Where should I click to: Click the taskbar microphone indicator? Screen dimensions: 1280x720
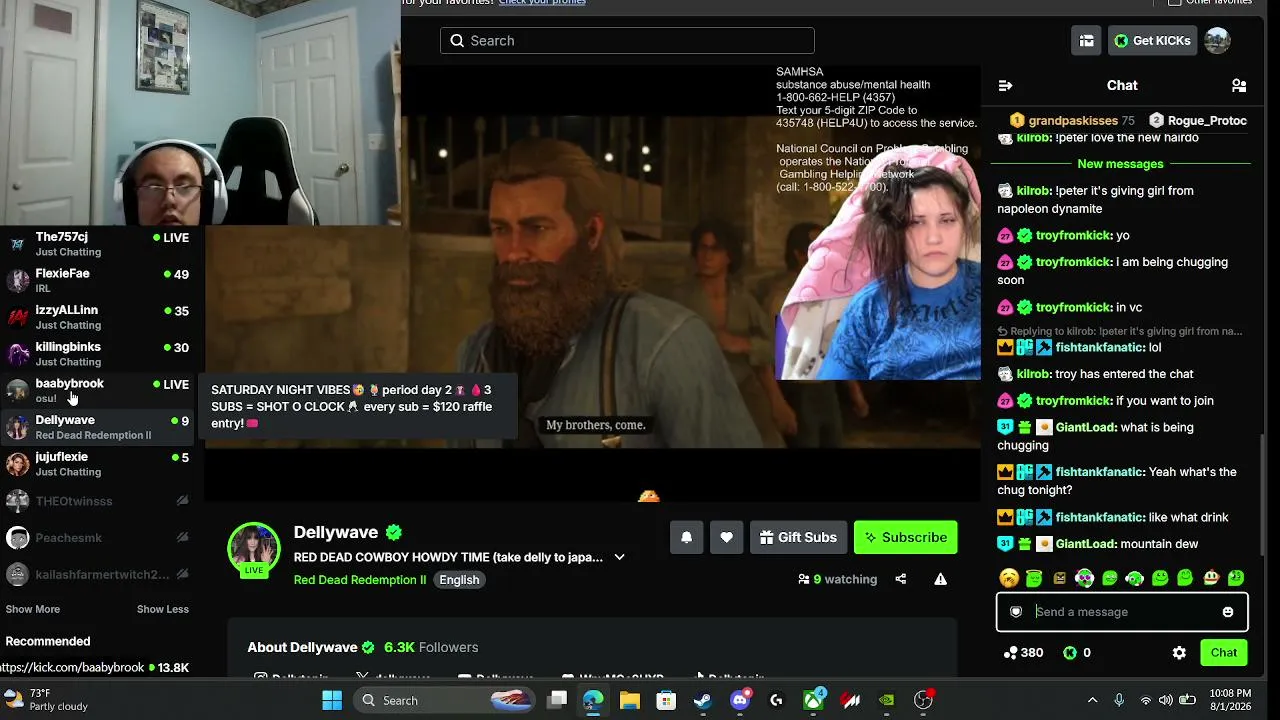click(x=1119, y=700)
